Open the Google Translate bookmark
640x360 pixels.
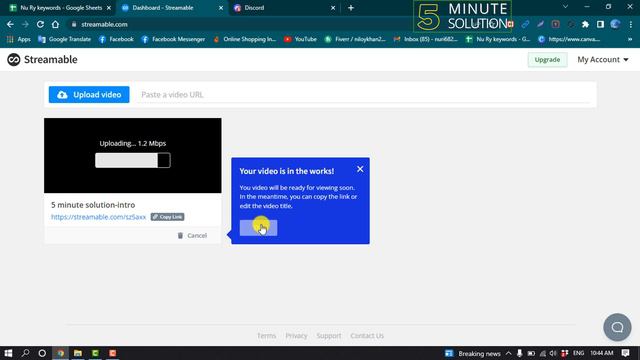click(64, 39)
